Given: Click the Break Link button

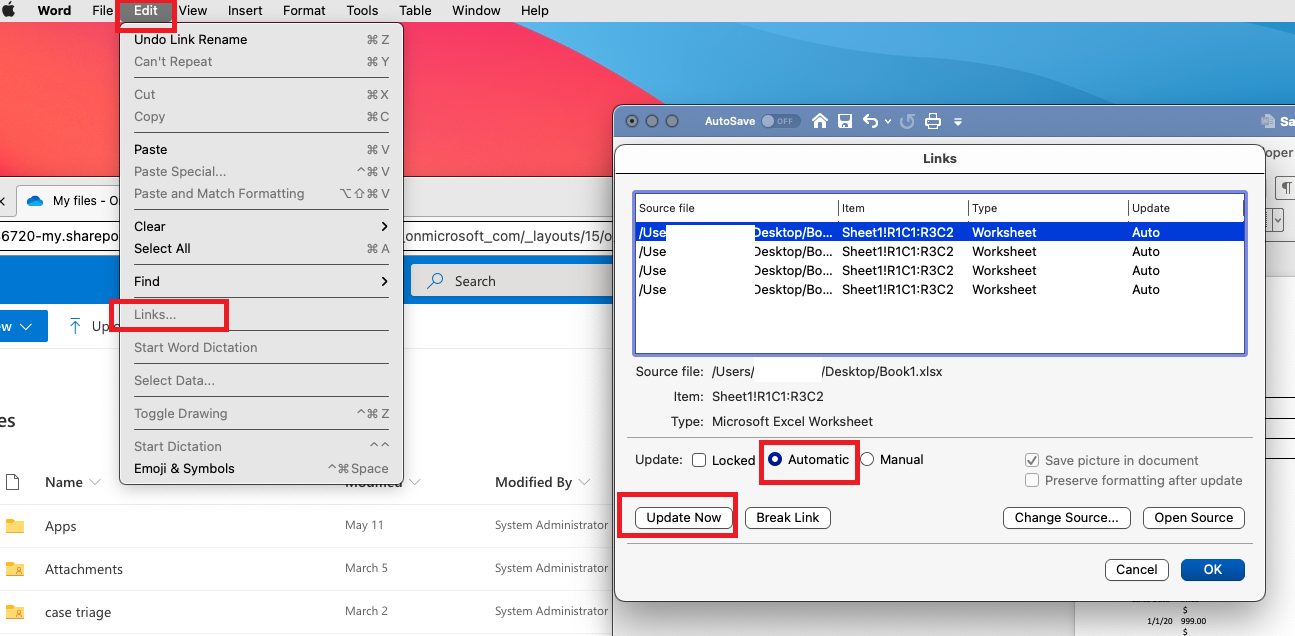Looking at the screenshot, I should tap(788, 517).
